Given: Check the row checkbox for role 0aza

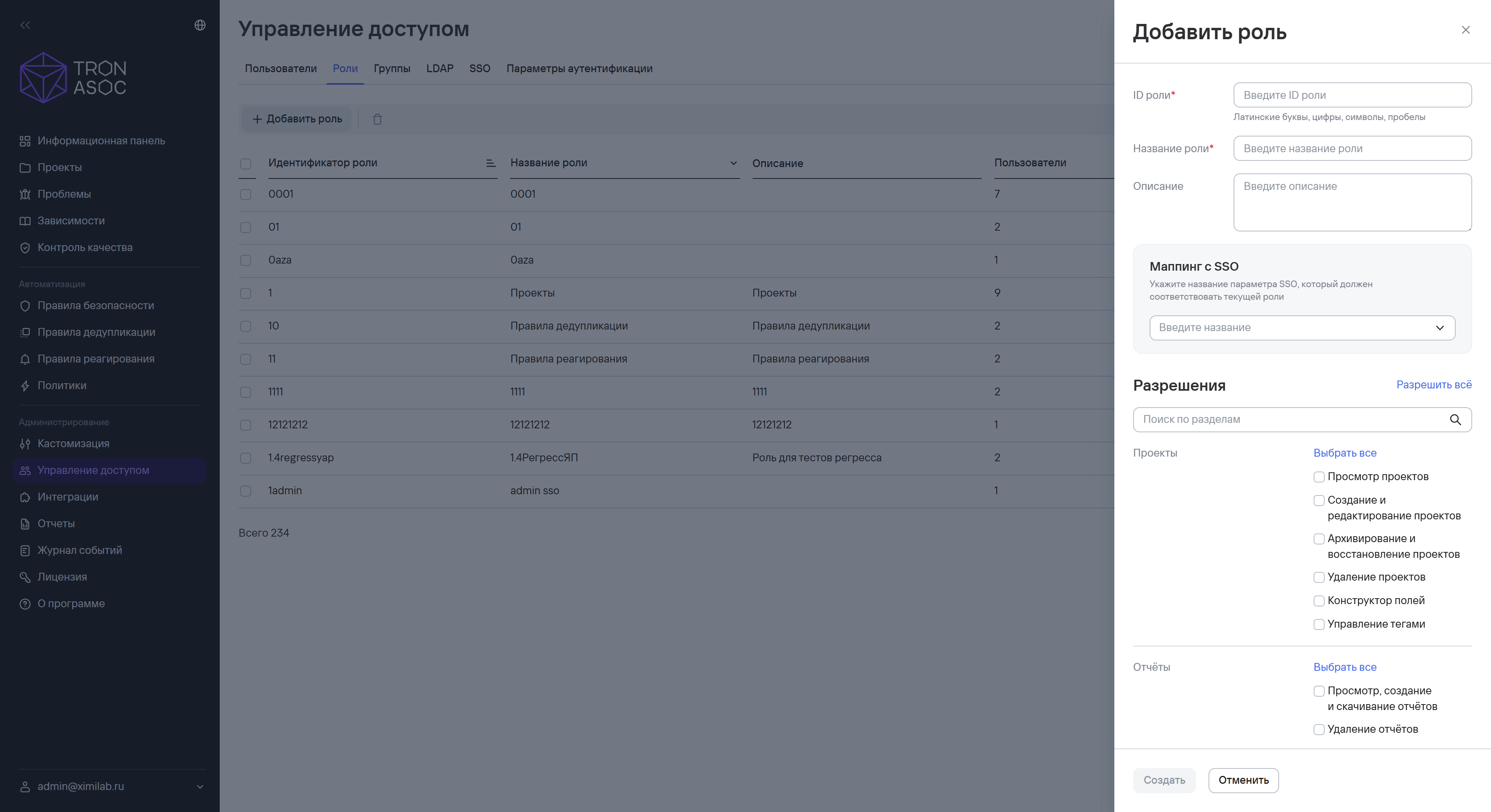Looking at the screenshot, I should pos(245,260).
